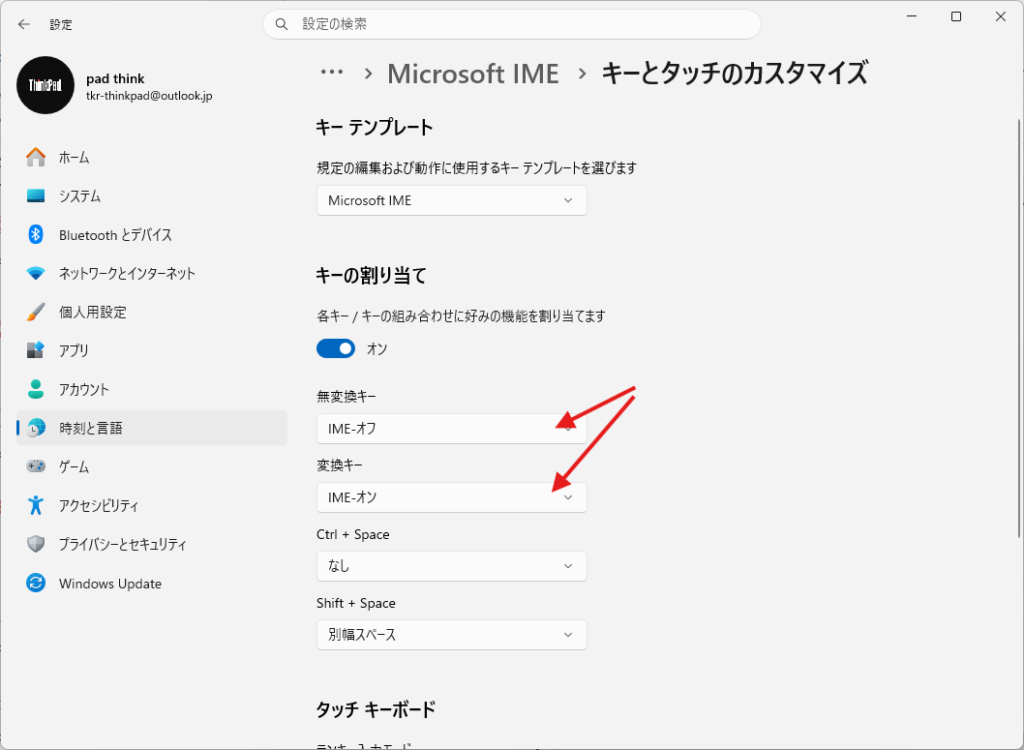Open the key template Microsoft IME dropdown
This screenshot has width=1024, height=750.
pos(451,201)
